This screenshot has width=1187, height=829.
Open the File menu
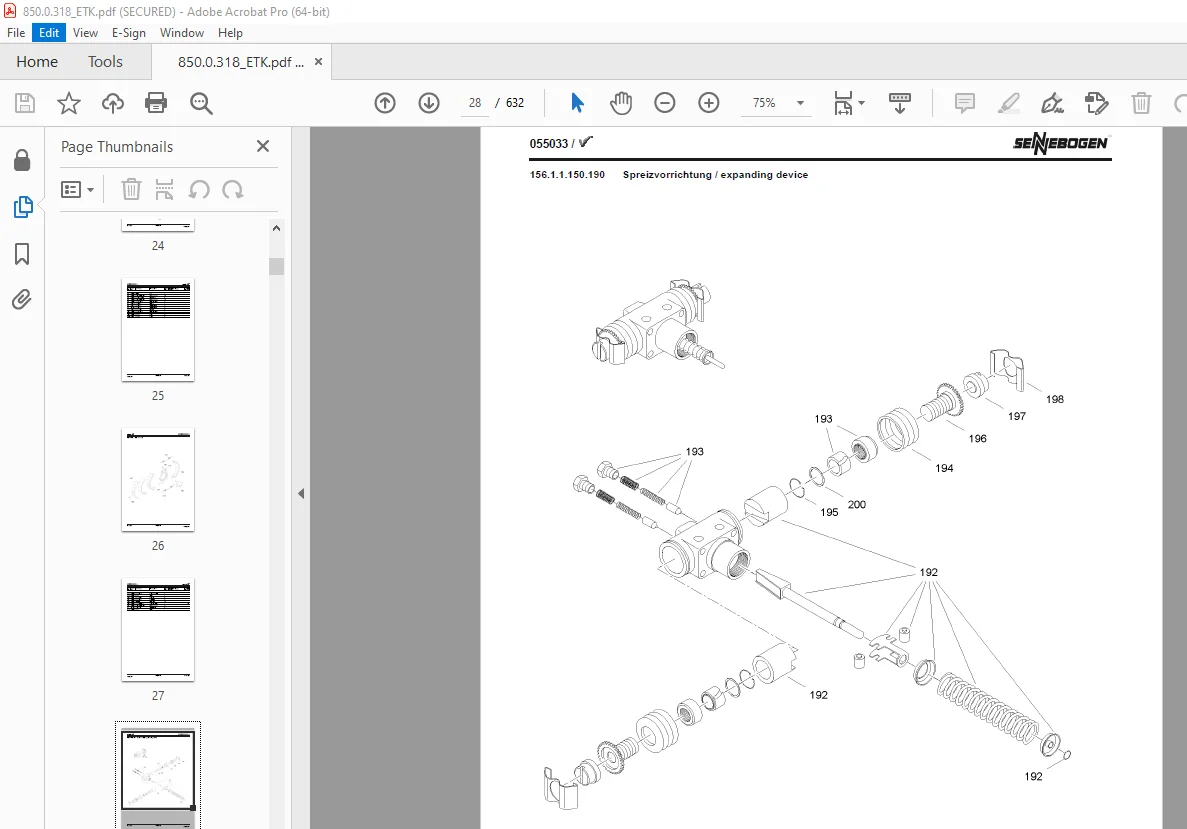(16, 33)
